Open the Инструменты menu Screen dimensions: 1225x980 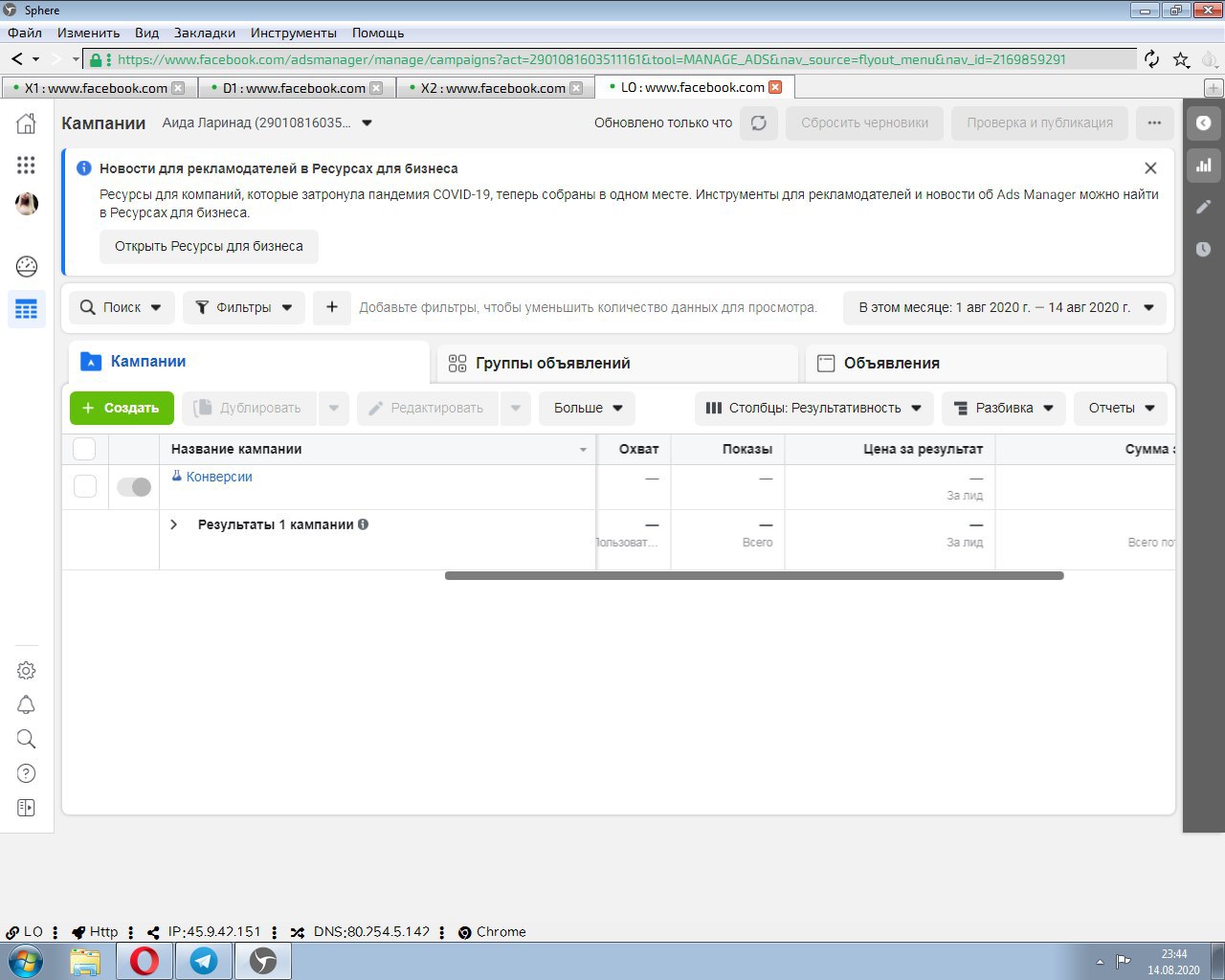(294, 33)
